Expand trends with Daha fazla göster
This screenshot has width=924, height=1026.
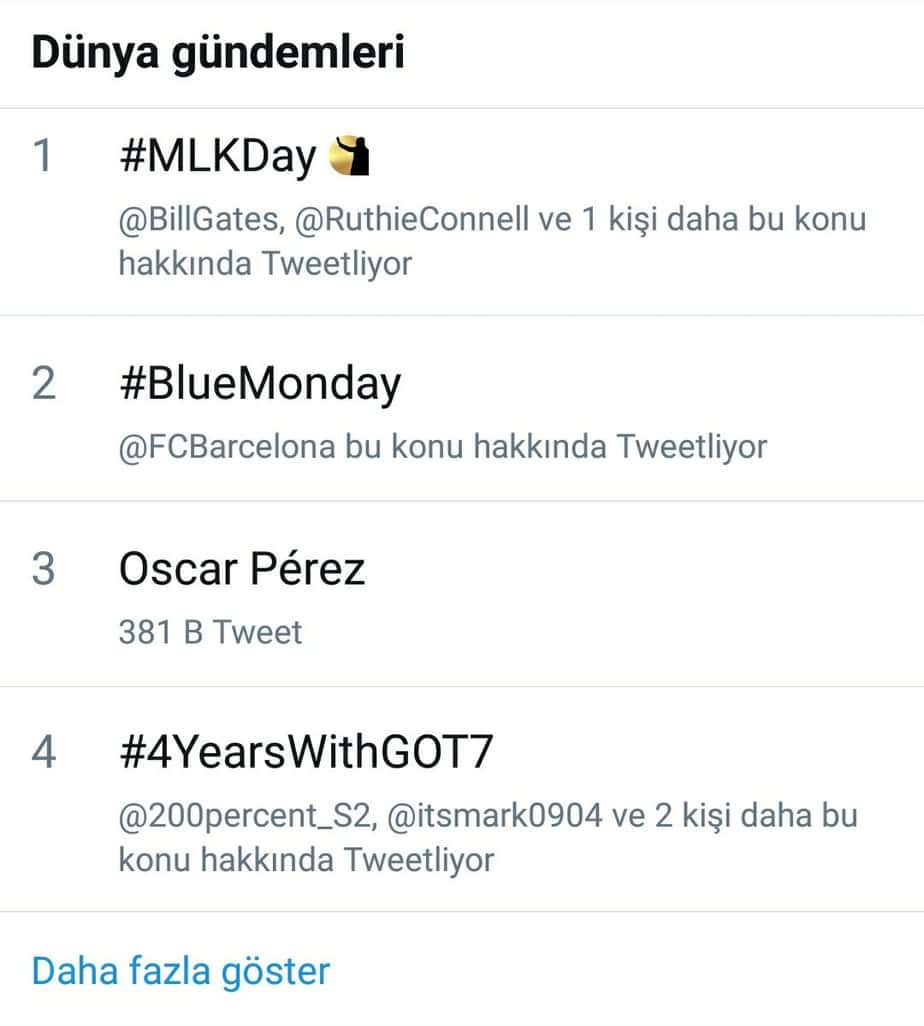[181, 970]
